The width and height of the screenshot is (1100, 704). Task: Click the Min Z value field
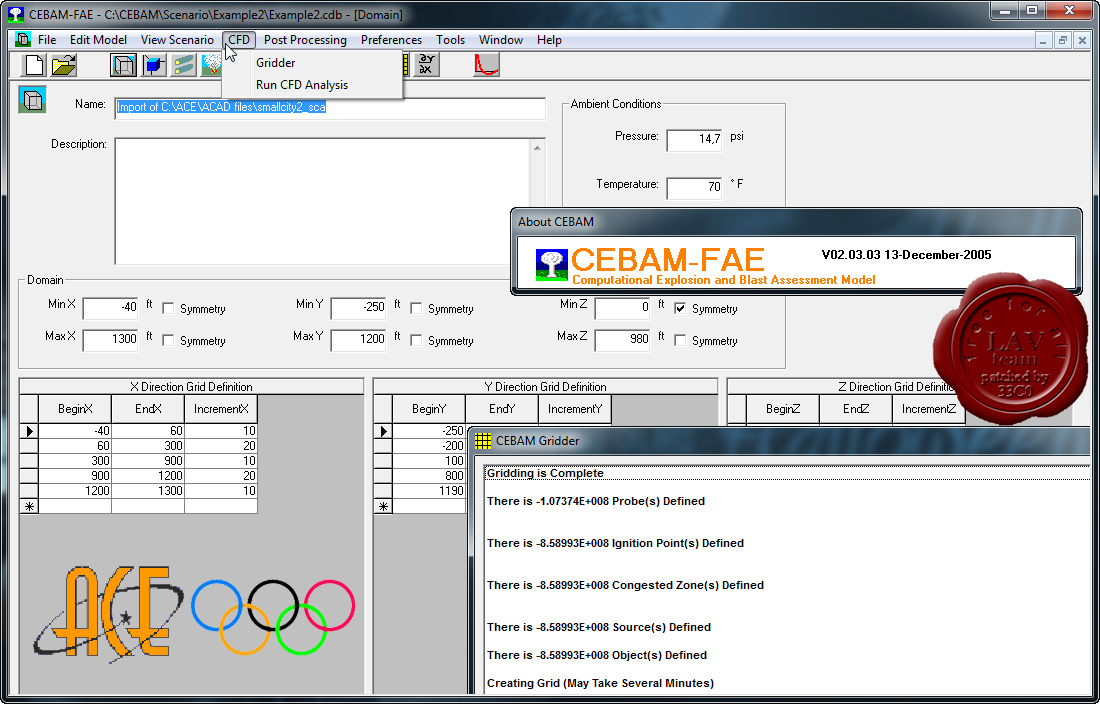click(622, 308)
